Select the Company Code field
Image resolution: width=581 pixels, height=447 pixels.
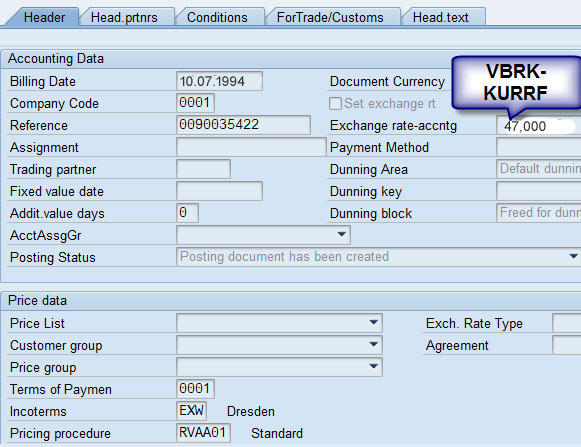[x=195, y=103]
